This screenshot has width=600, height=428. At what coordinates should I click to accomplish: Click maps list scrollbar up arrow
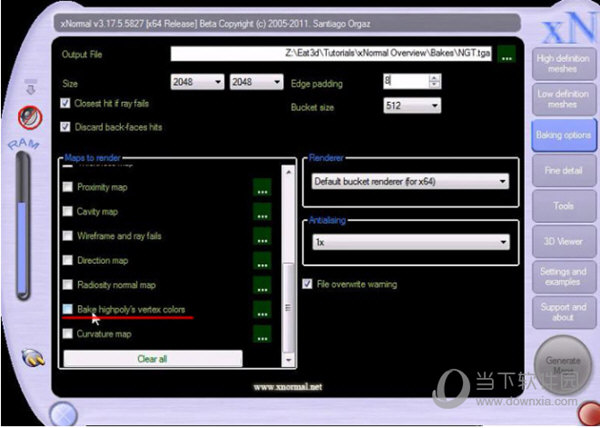pos(289,172)
